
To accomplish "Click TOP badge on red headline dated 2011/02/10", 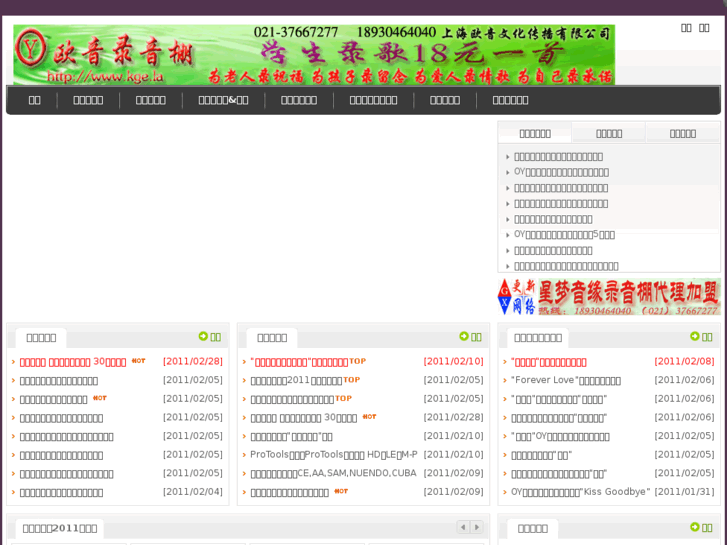I will pyautogui.click(x=357, y=361).
